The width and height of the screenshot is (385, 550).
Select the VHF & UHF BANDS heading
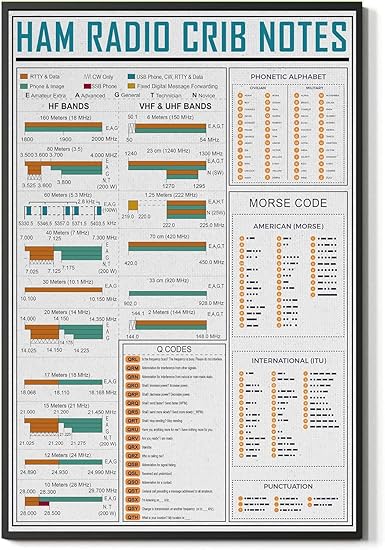click(175, 106)
